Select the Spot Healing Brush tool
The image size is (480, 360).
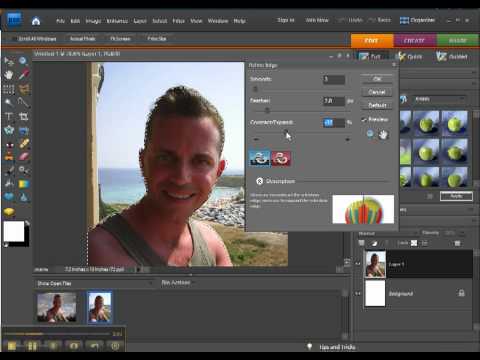pos(24,144)
